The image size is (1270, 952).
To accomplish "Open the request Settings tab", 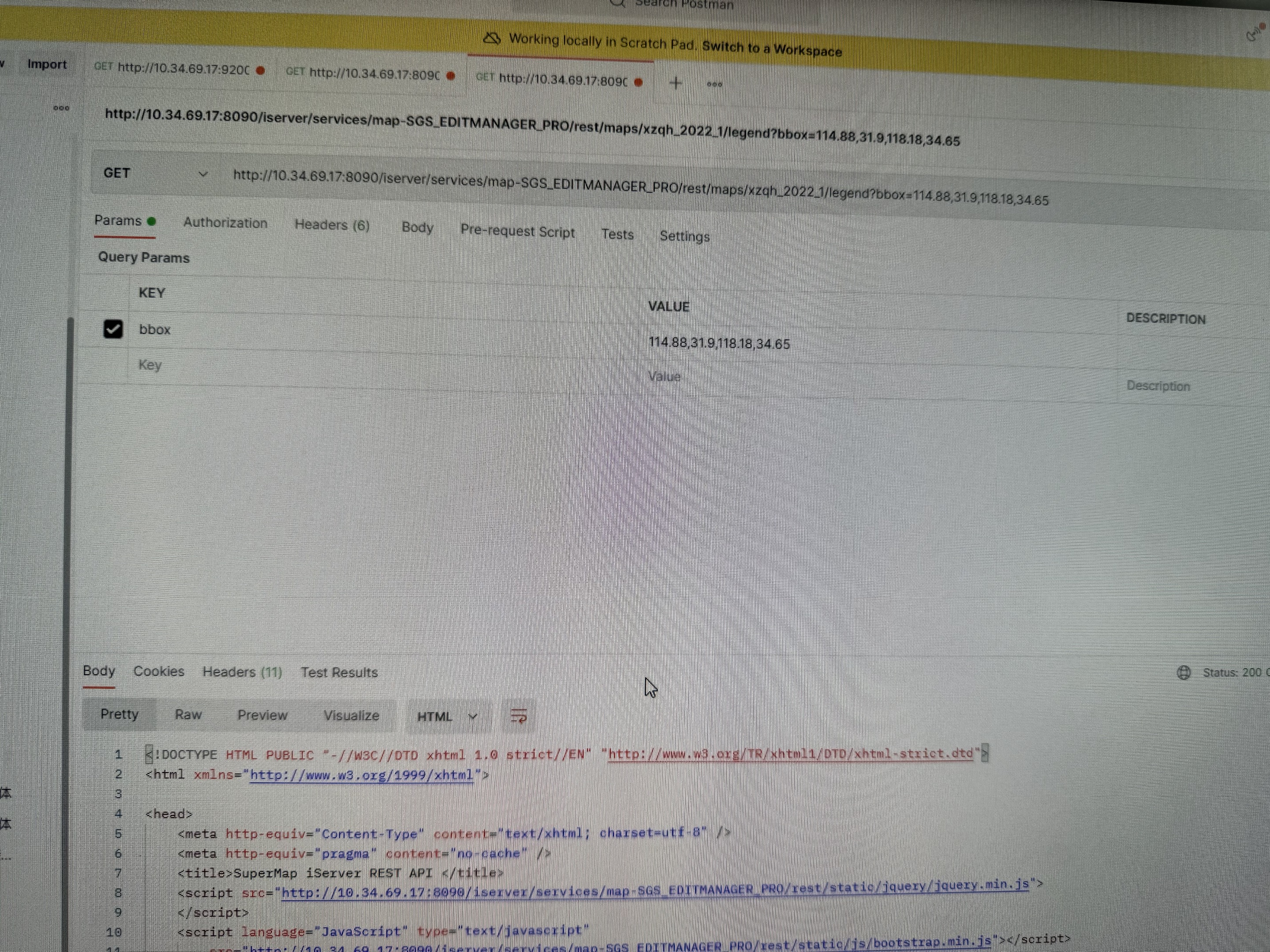I will [684, 236].
